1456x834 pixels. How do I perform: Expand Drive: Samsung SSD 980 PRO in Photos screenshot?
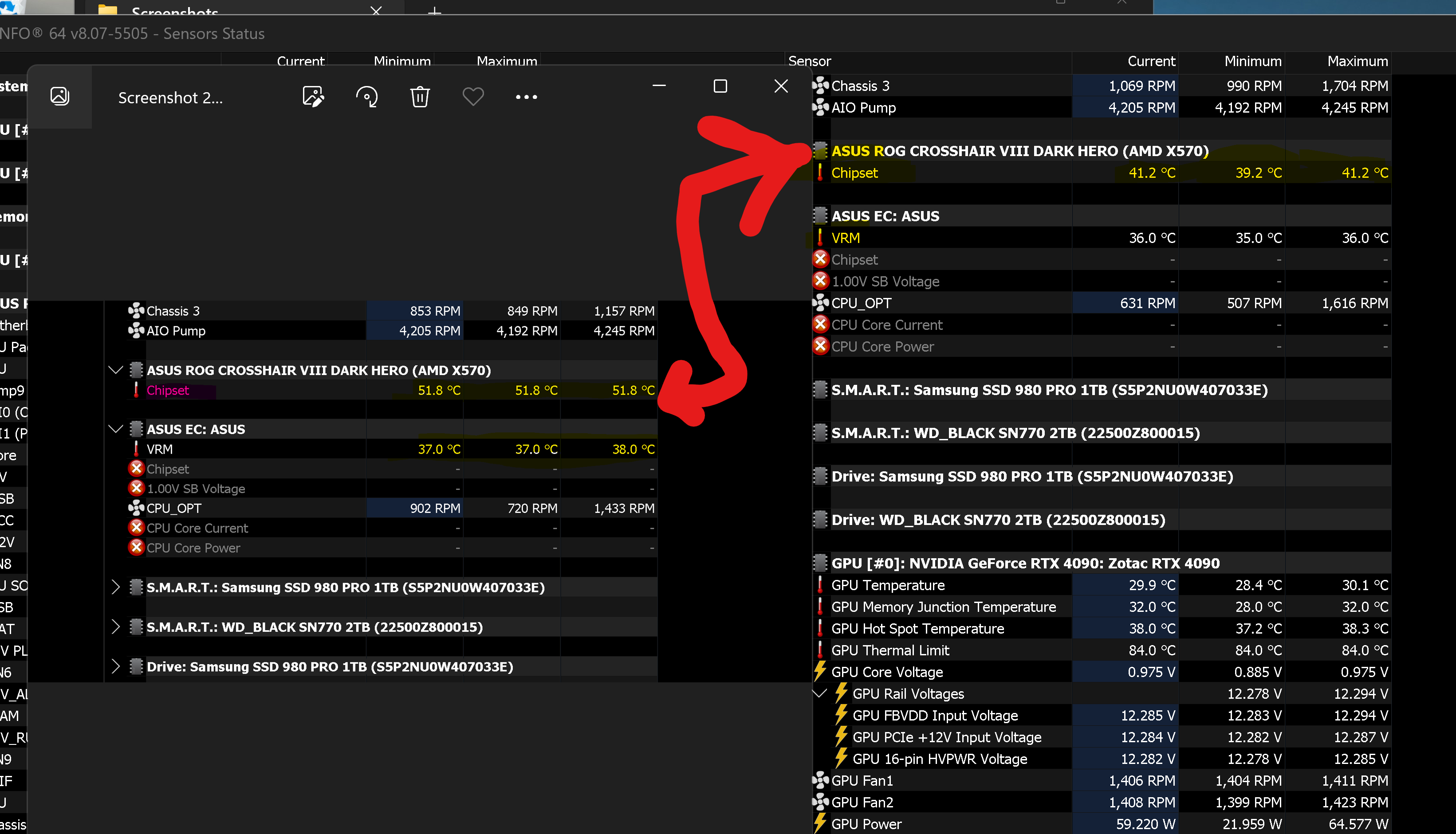116,667
